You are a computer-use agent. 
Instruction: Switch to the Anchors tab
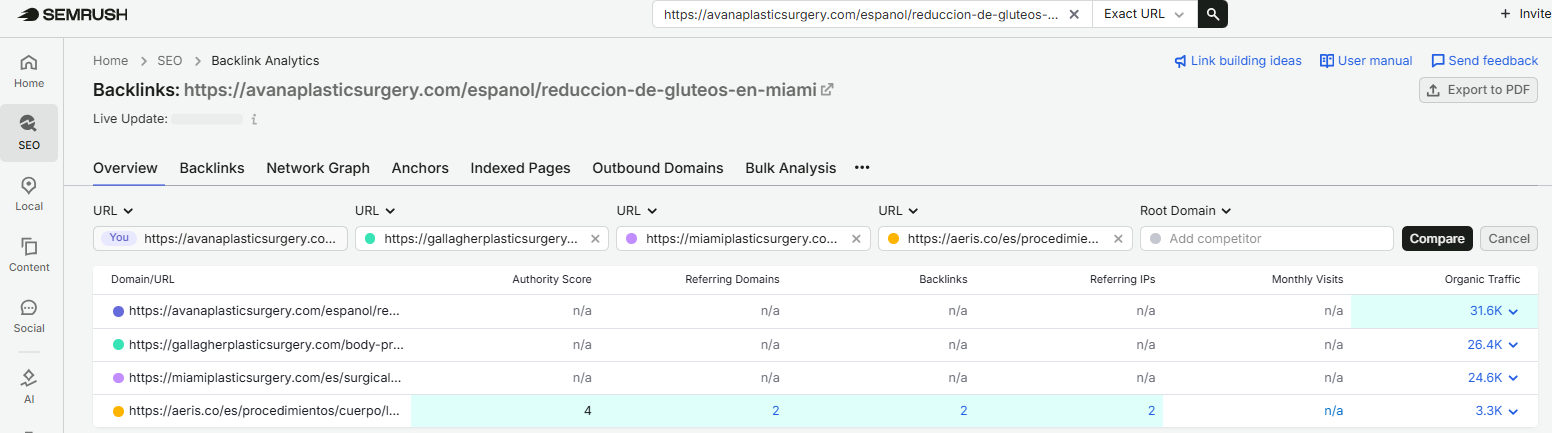(x=420, y=168)
